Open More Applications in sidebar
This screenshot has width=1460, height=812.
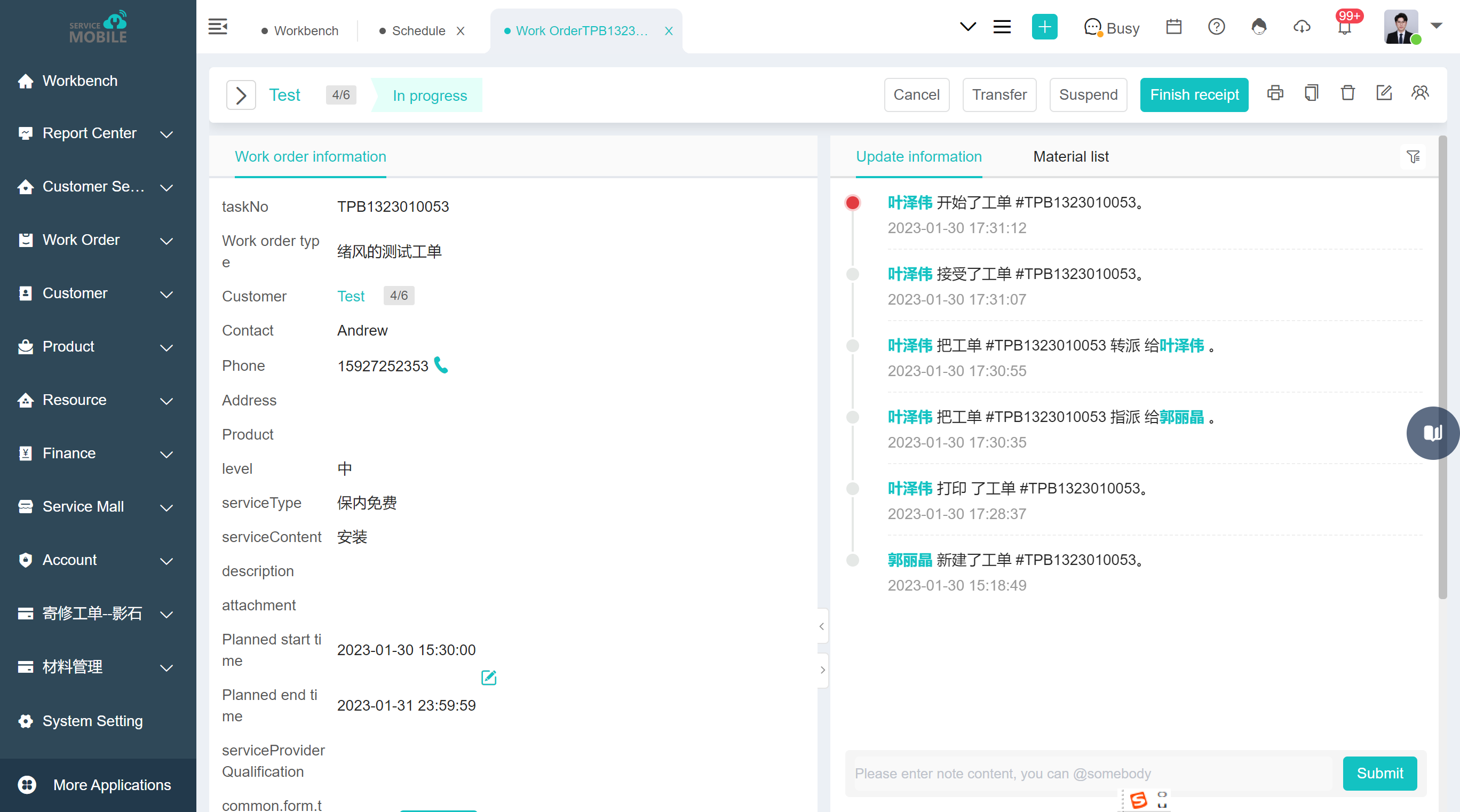[x=98, y=785]
